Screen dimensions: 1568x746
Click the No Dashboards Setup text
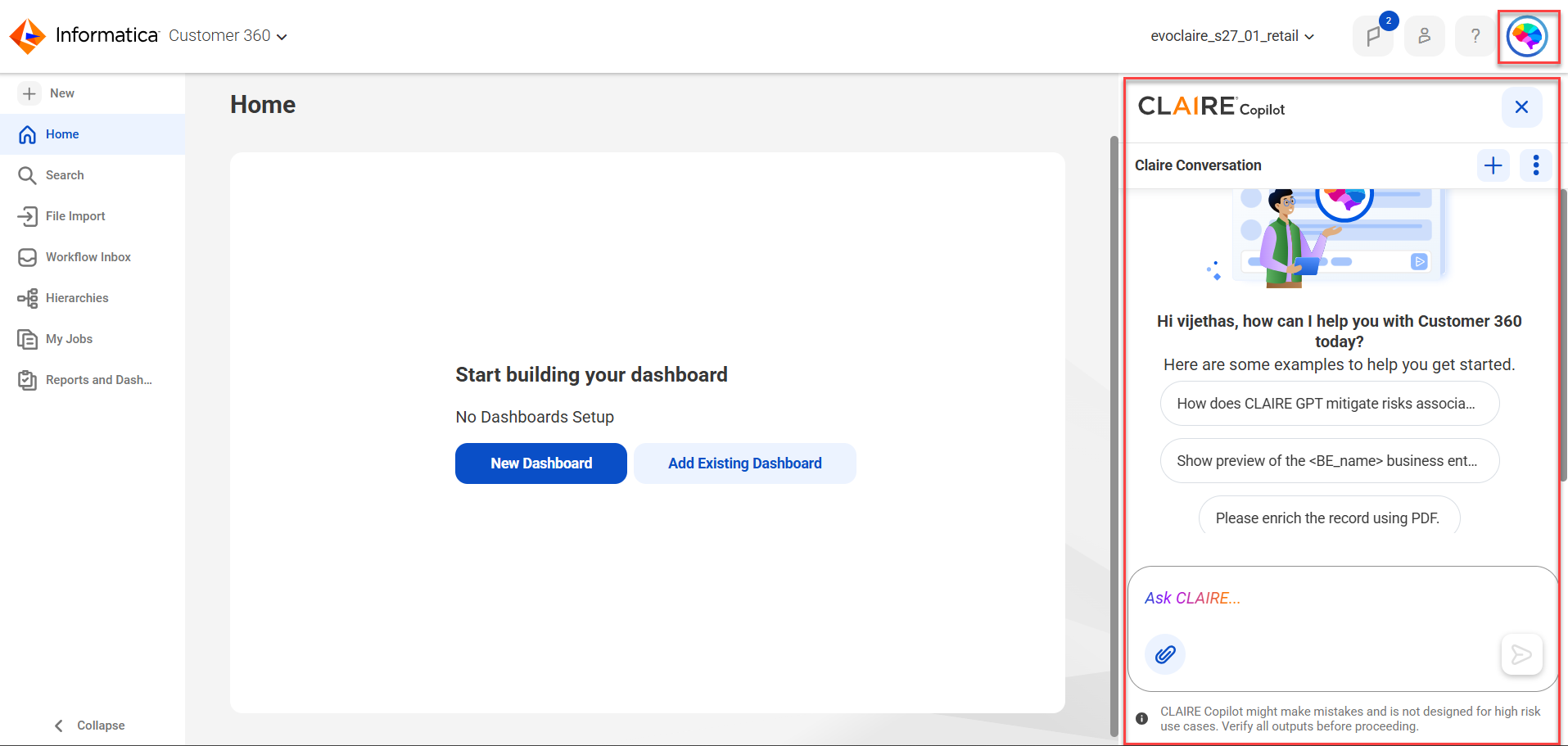coord(535,418)
